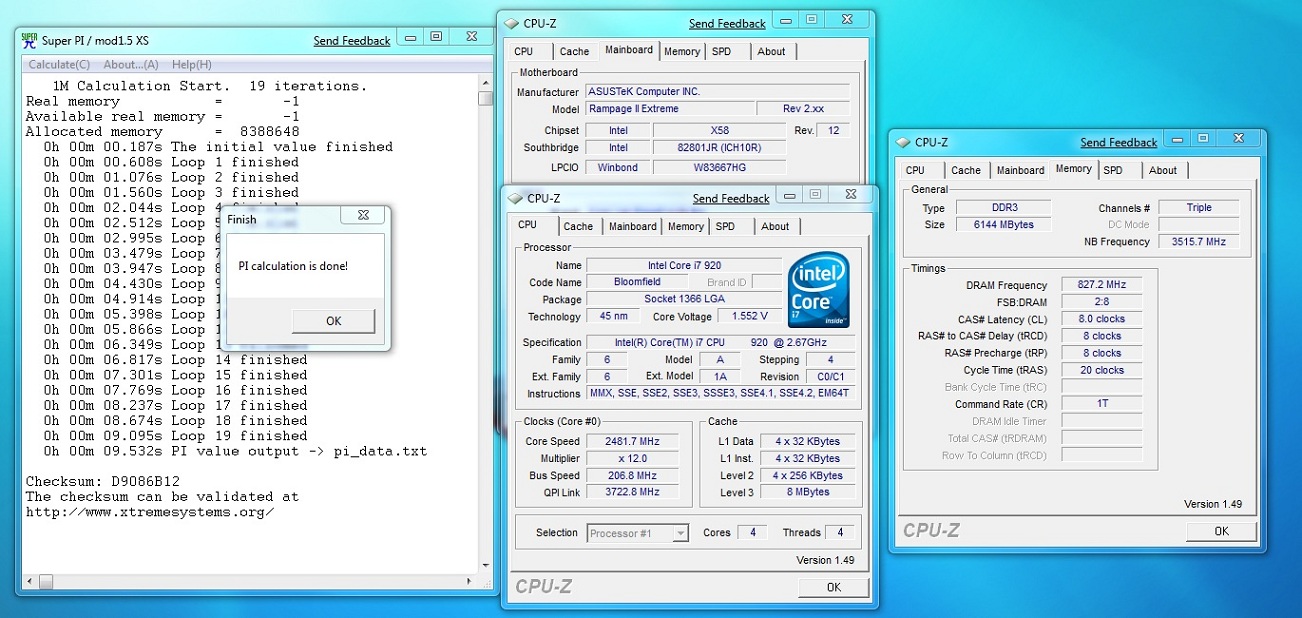The image size is (1302, 618).
Task: Open the About...(A) menu in Super PI
Action: coord(131,65)
